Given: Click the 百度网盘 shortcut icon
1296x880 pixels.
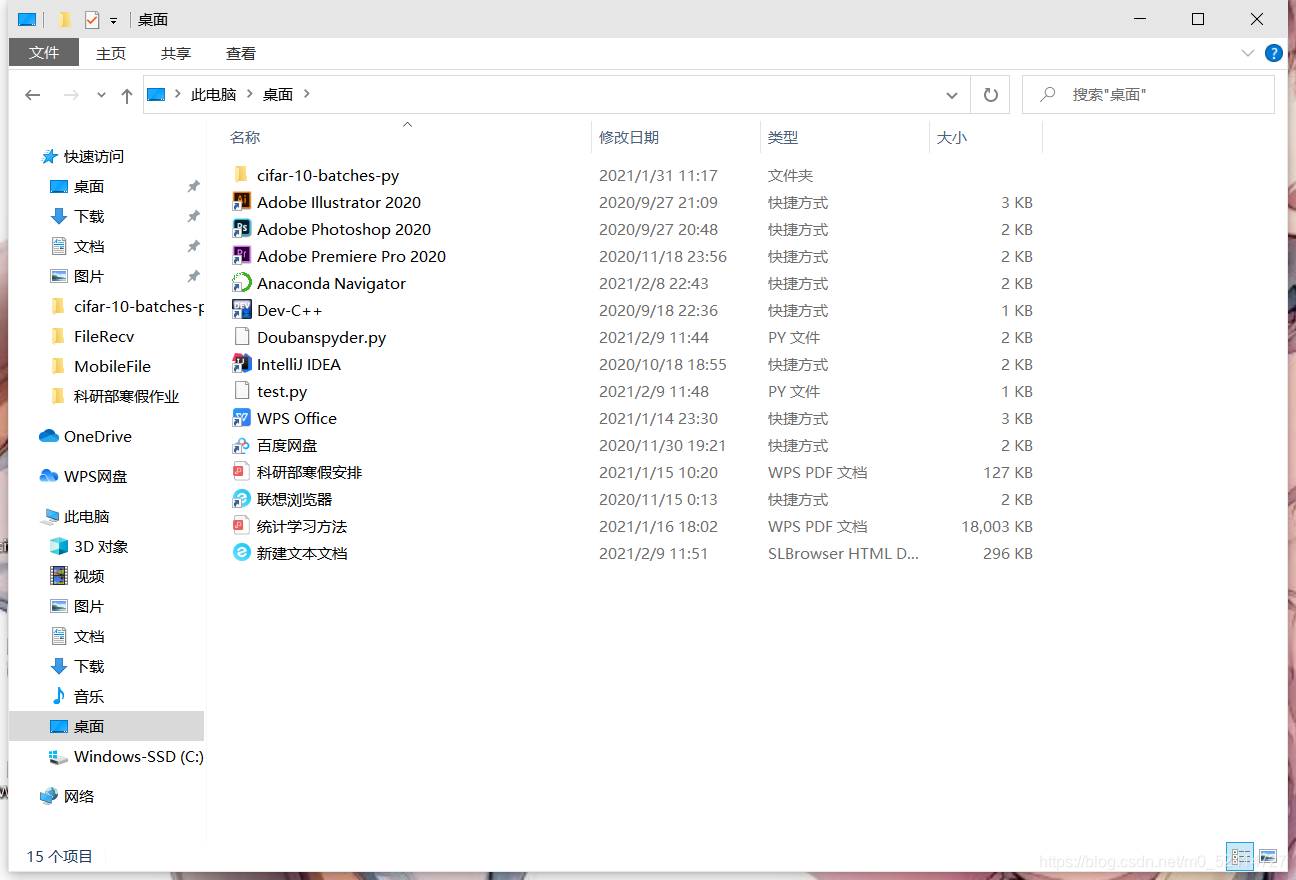Looking at the screenshot, I should tap(241, 445).
